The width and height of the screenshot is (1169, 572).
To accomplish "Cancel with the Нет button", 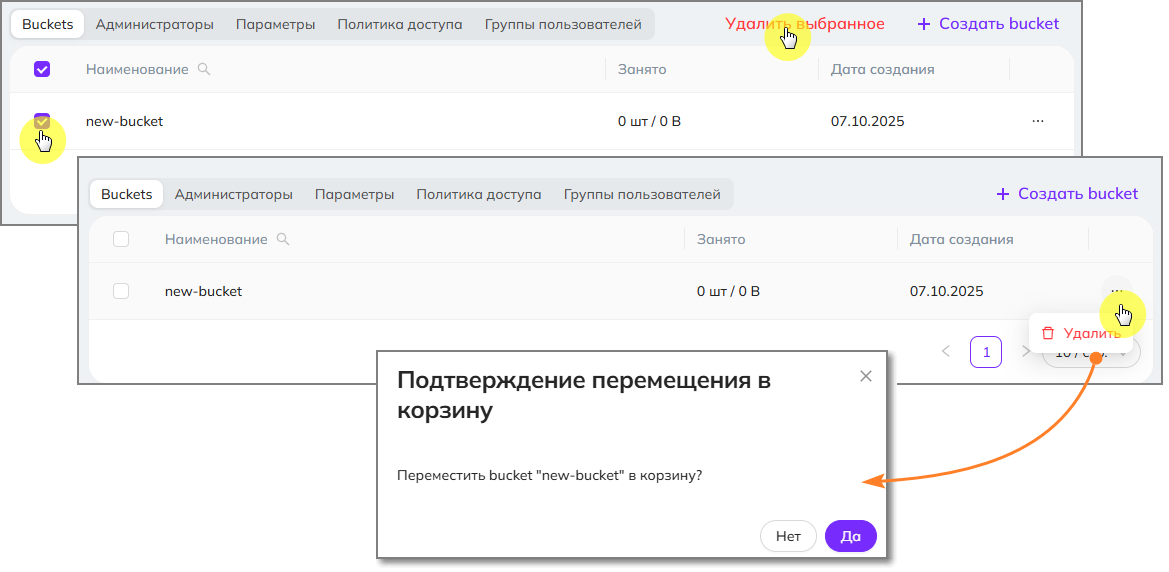I will click(x=788, y=536).
